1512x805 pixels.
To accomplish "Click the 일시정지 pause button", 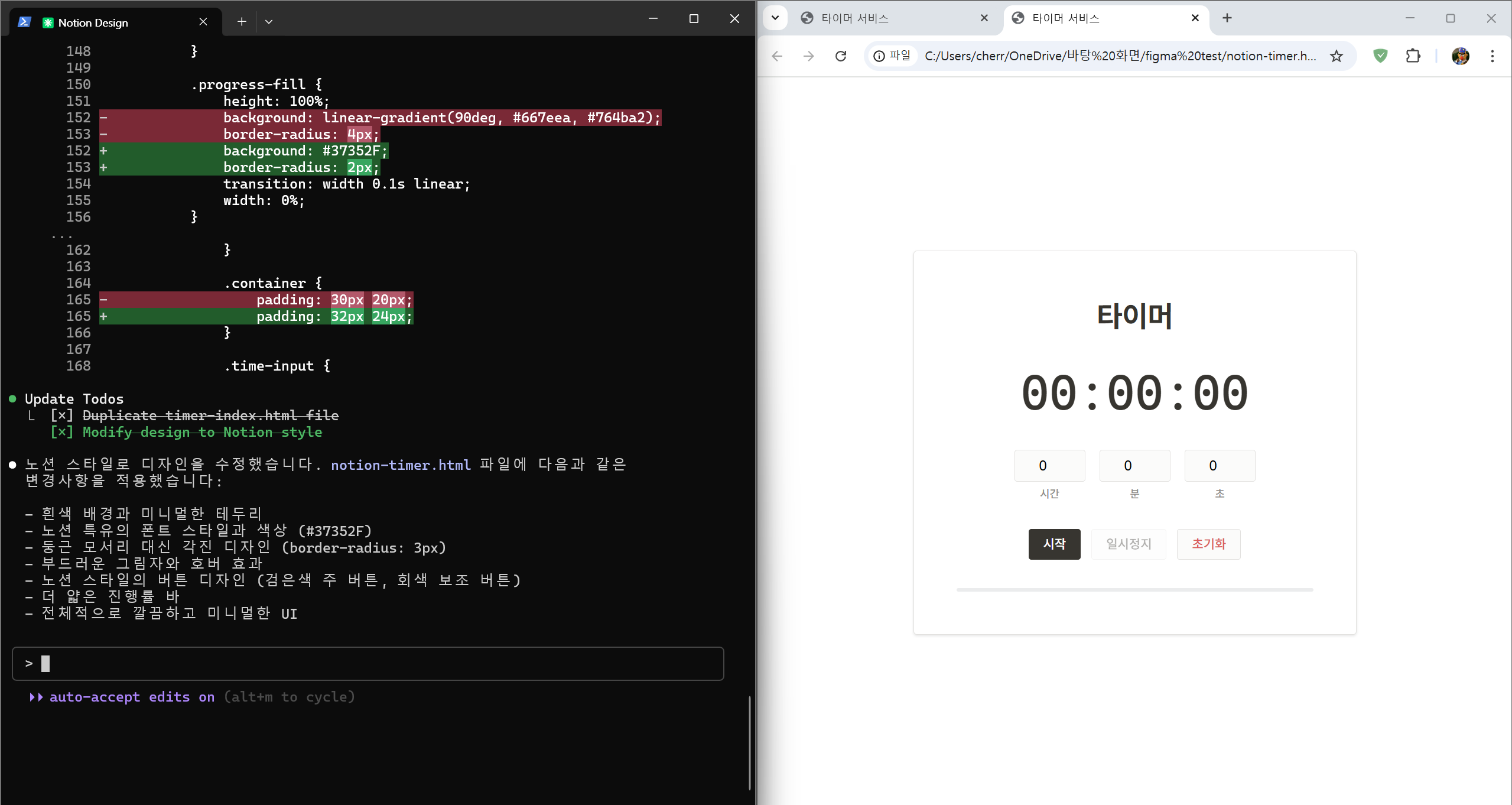I will (1129, 544).
